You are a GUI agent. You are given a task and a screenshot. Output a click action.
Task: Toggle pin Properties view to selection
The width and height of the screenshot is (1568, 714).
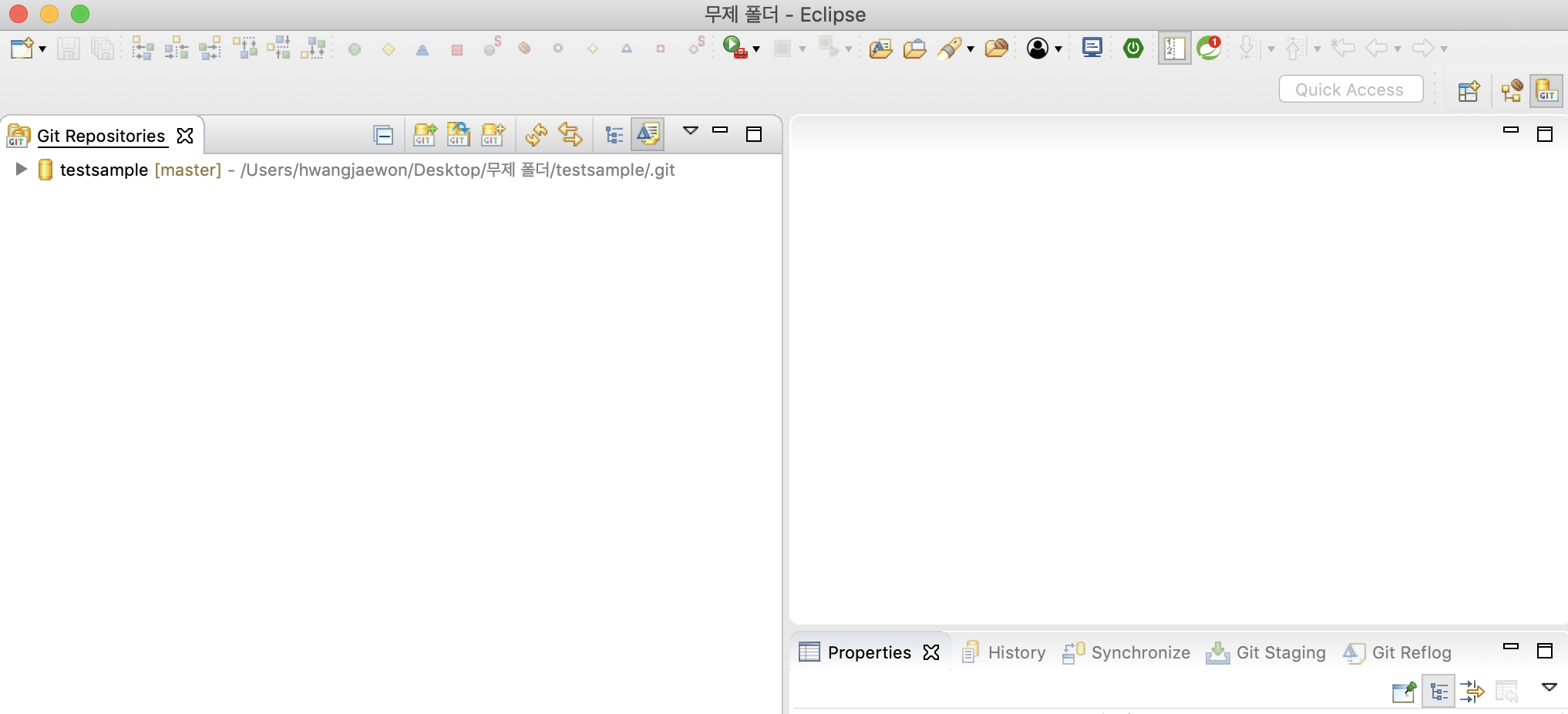[x=1404, y=692]
